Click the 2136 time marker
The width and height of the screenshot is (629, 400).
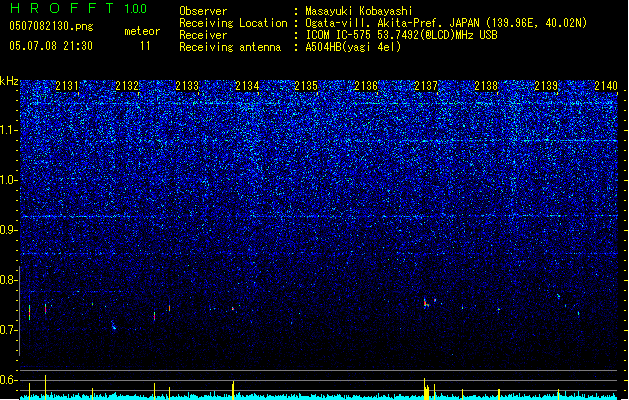pos(366,86)
